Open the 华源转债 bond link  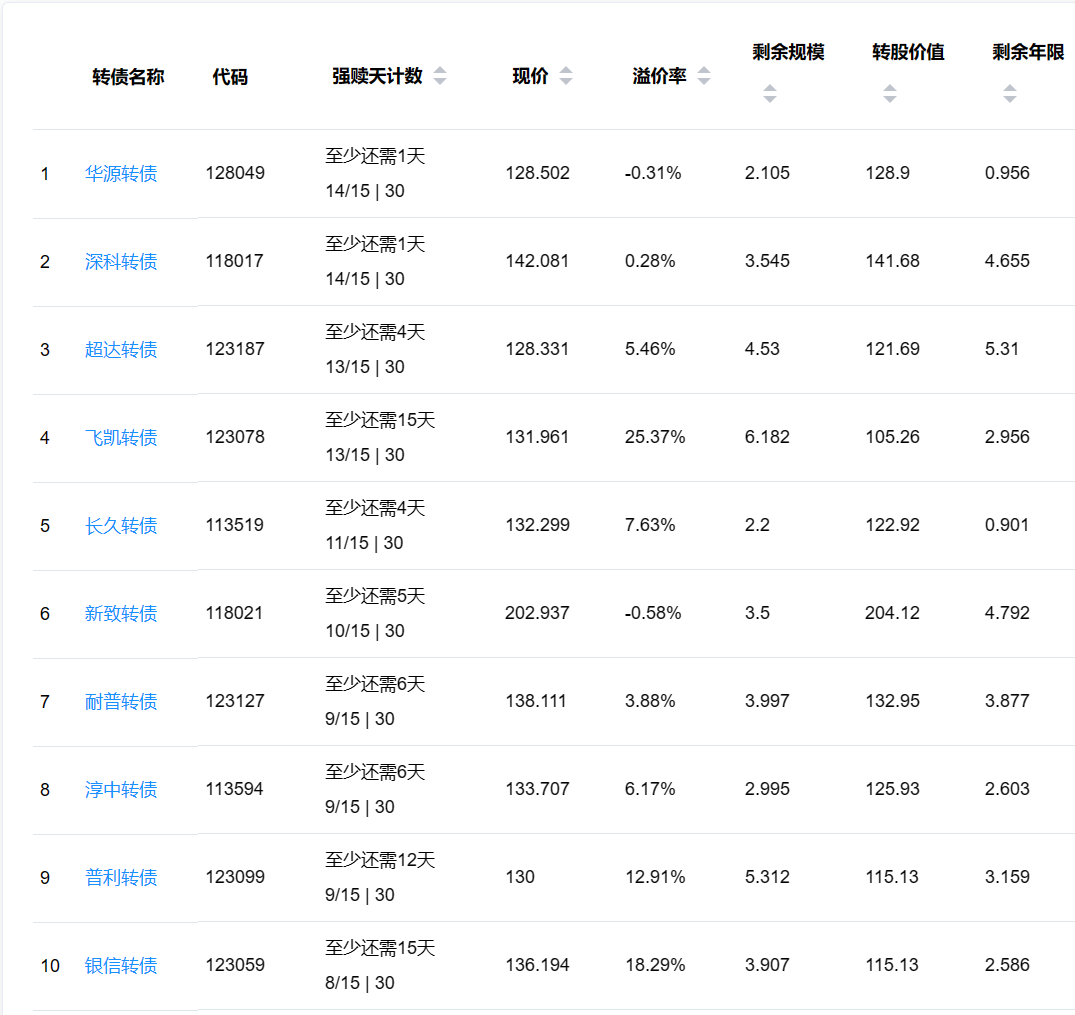[x=121, y=174]
